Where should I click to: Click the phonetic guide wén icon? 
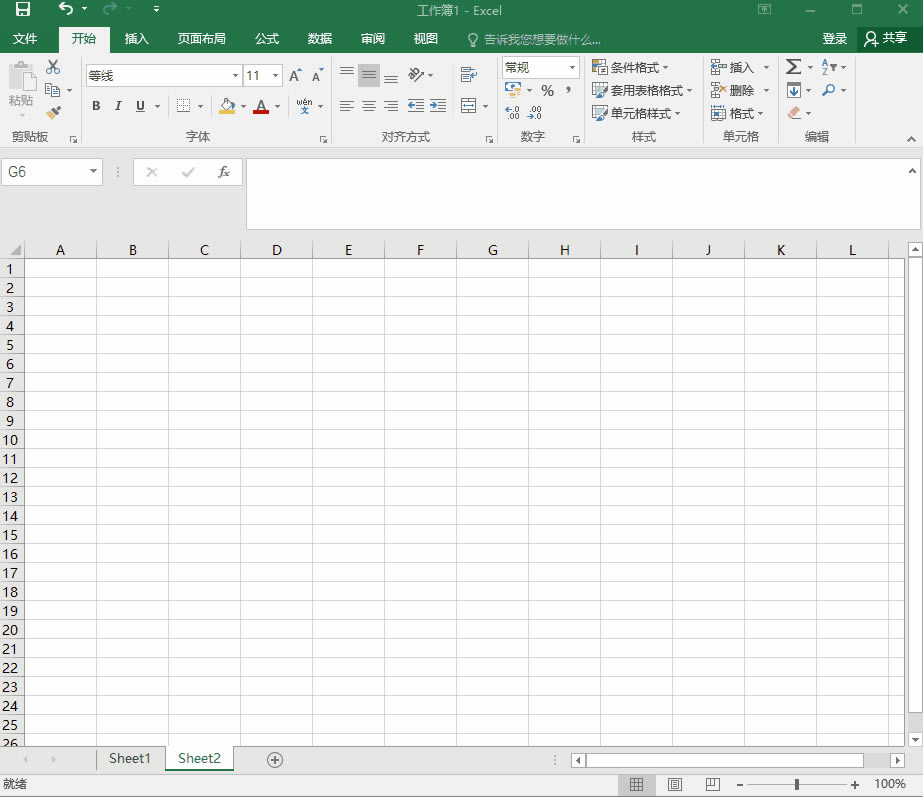(x=304, y=106)
